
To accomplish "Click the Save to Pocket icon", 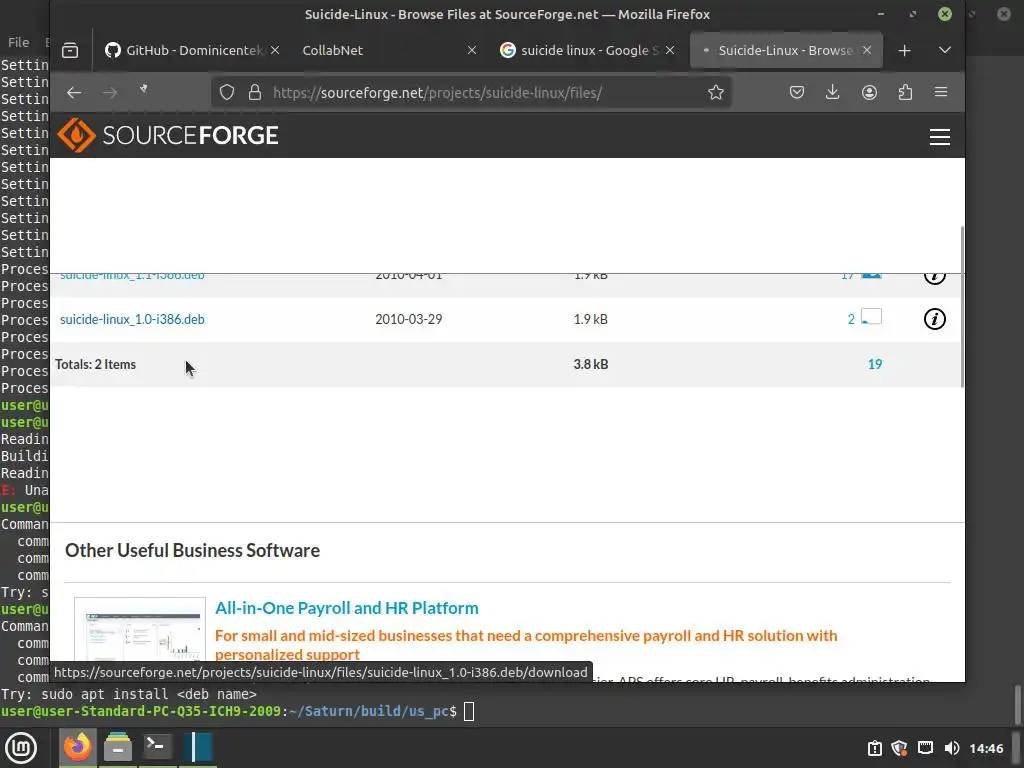I will pos(797,92).
